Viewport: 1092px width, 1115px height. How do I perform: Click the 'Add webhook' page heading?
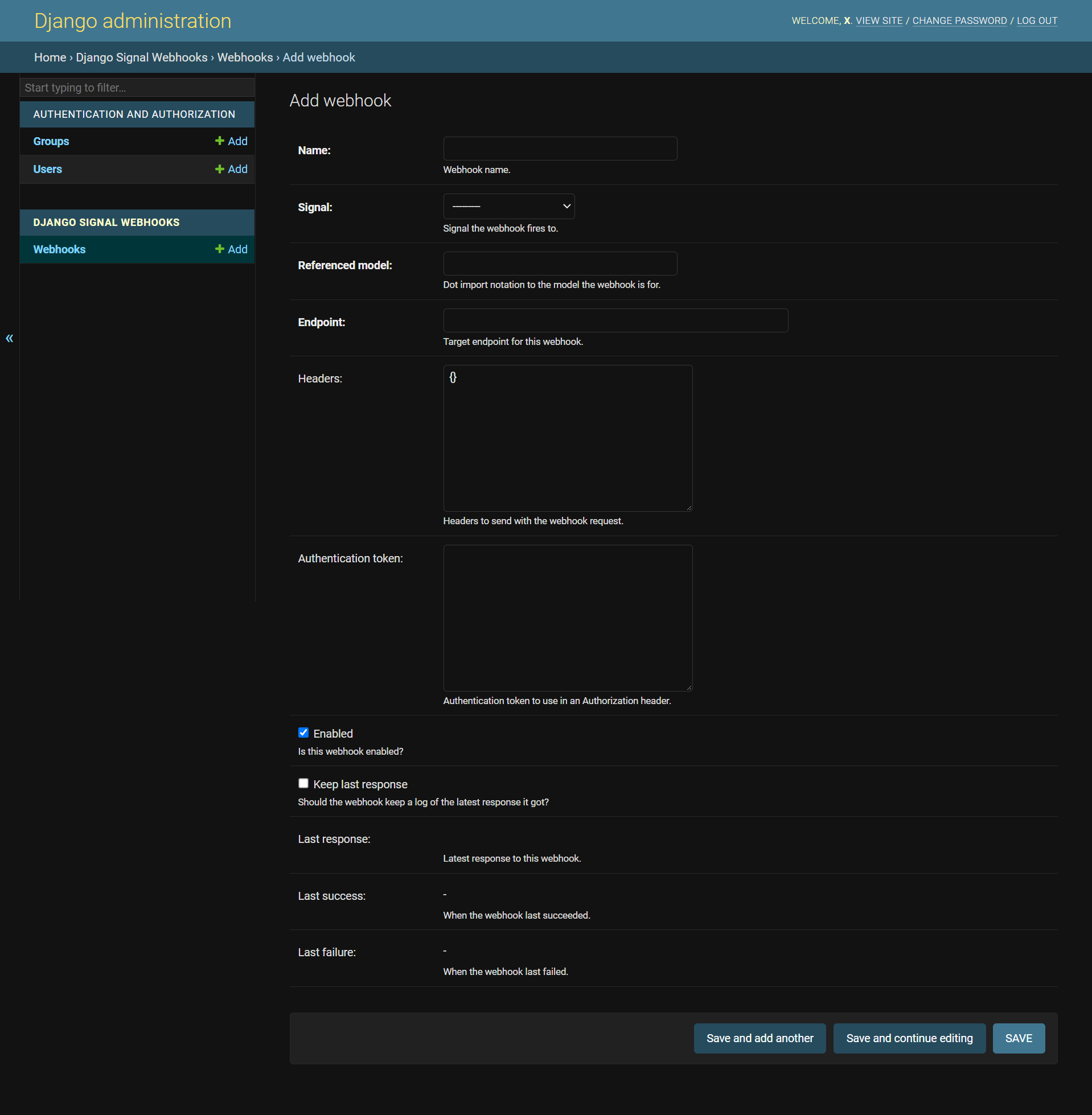pyautogui.click(x=340, y=100)
